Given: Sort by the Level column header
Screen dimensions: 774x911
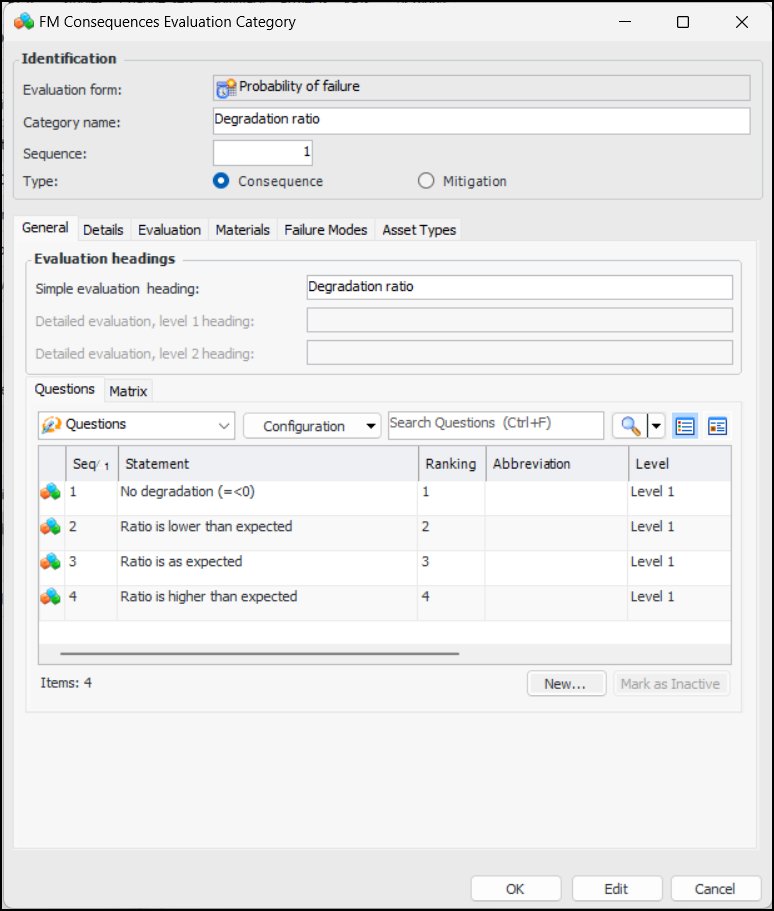Looking at the screenshot, I should [679, 464].
